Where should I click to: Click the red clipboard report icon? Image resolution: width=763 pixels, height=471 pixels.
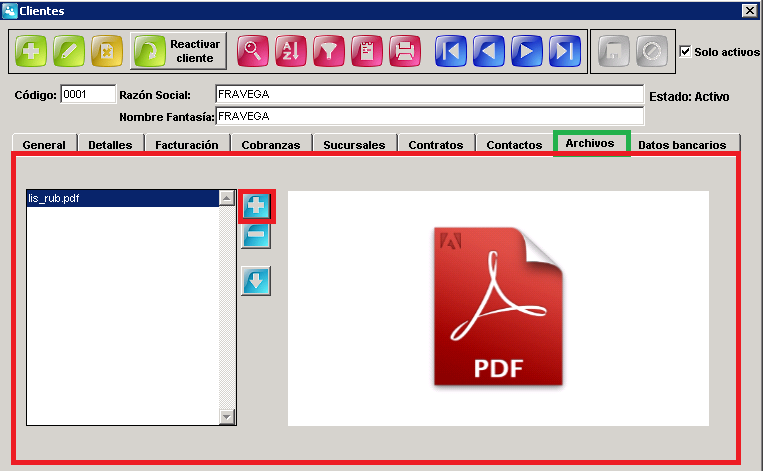pos(366,51)
